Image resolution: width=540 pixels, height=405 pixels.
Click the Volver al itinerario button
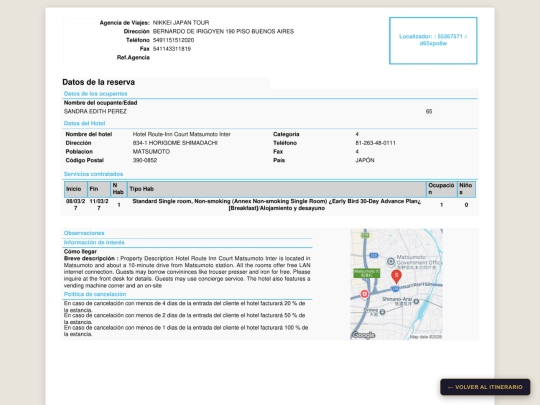coord(485,387)
